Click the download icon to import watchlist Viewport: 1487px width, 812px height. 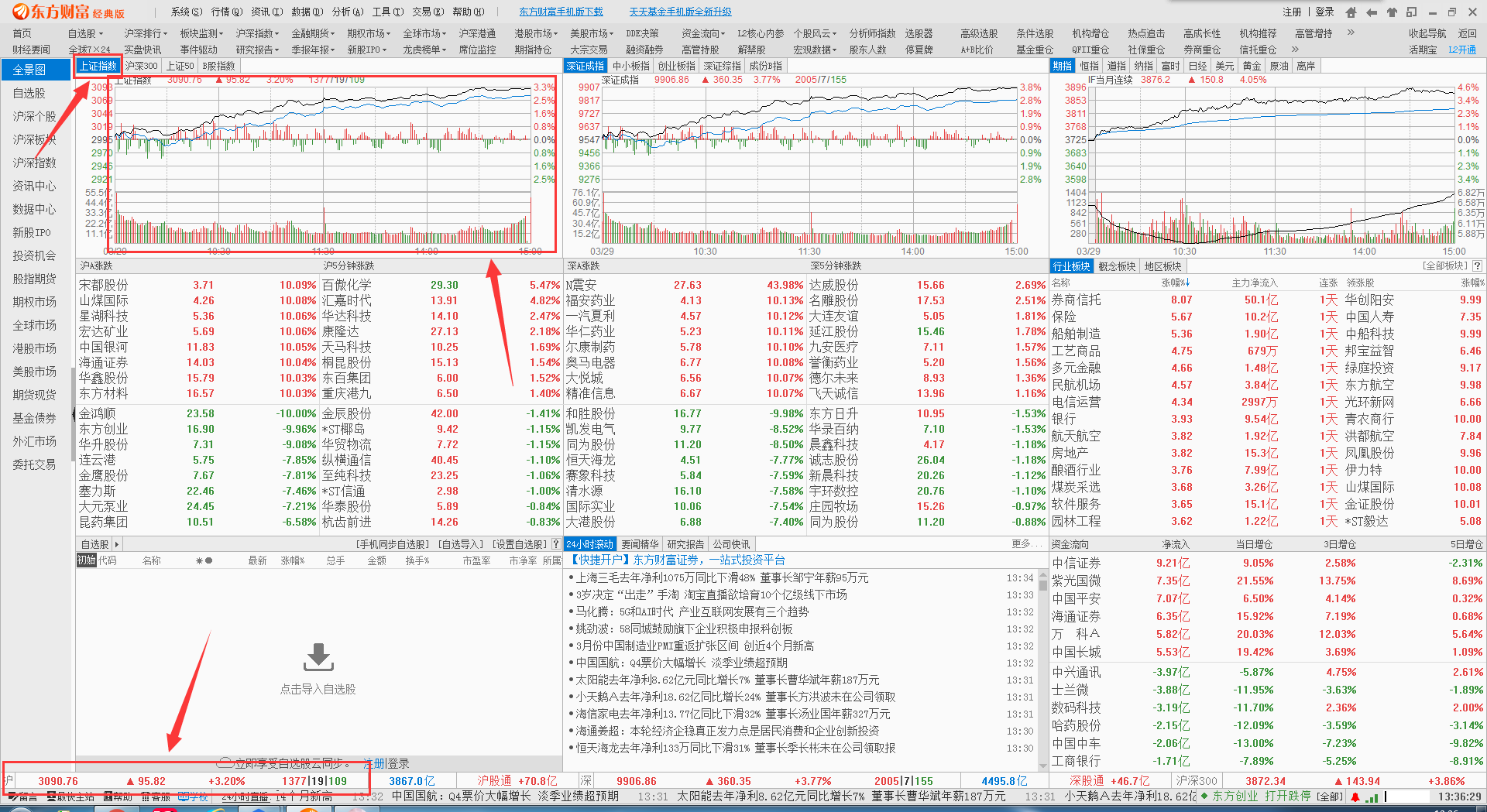pyautogui.click(x=318, y=657)
